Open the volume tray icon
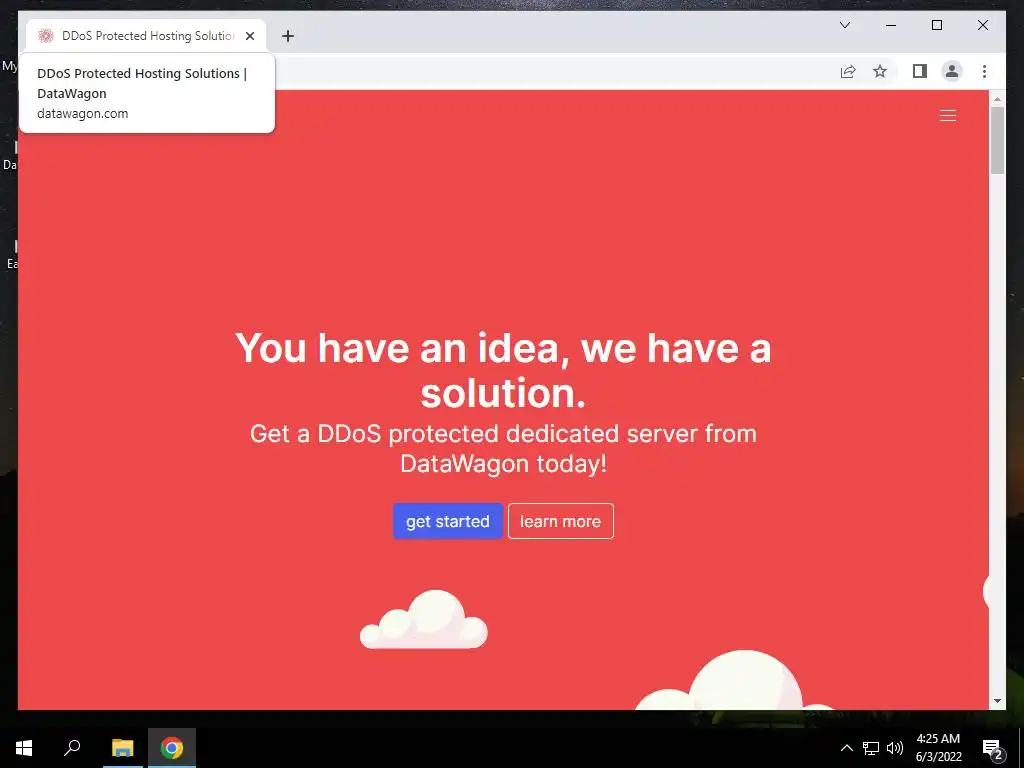 click(895, 748)
